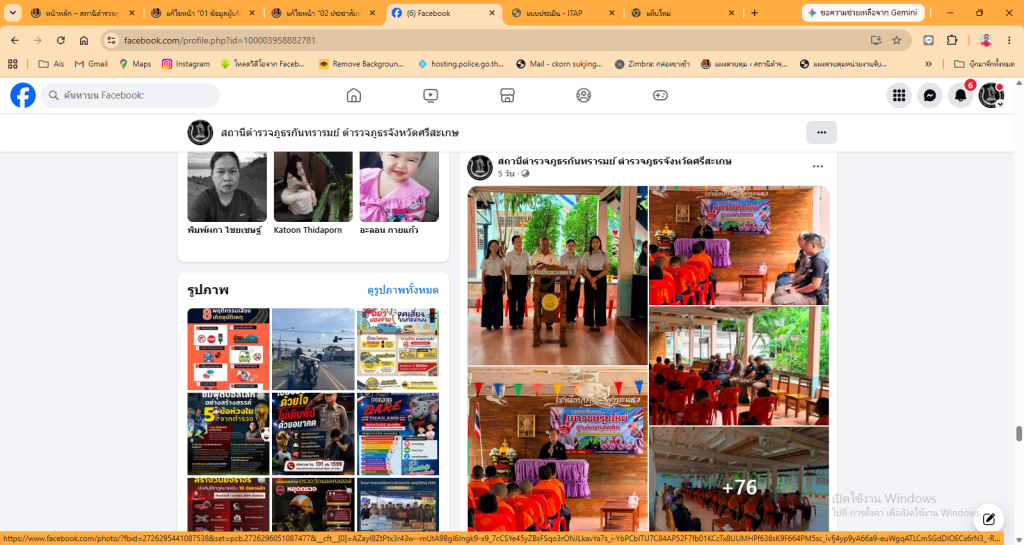The image size is (1024, 545).
Task: Reload the page
Action: pyautogui.click(x=61, y=40)
